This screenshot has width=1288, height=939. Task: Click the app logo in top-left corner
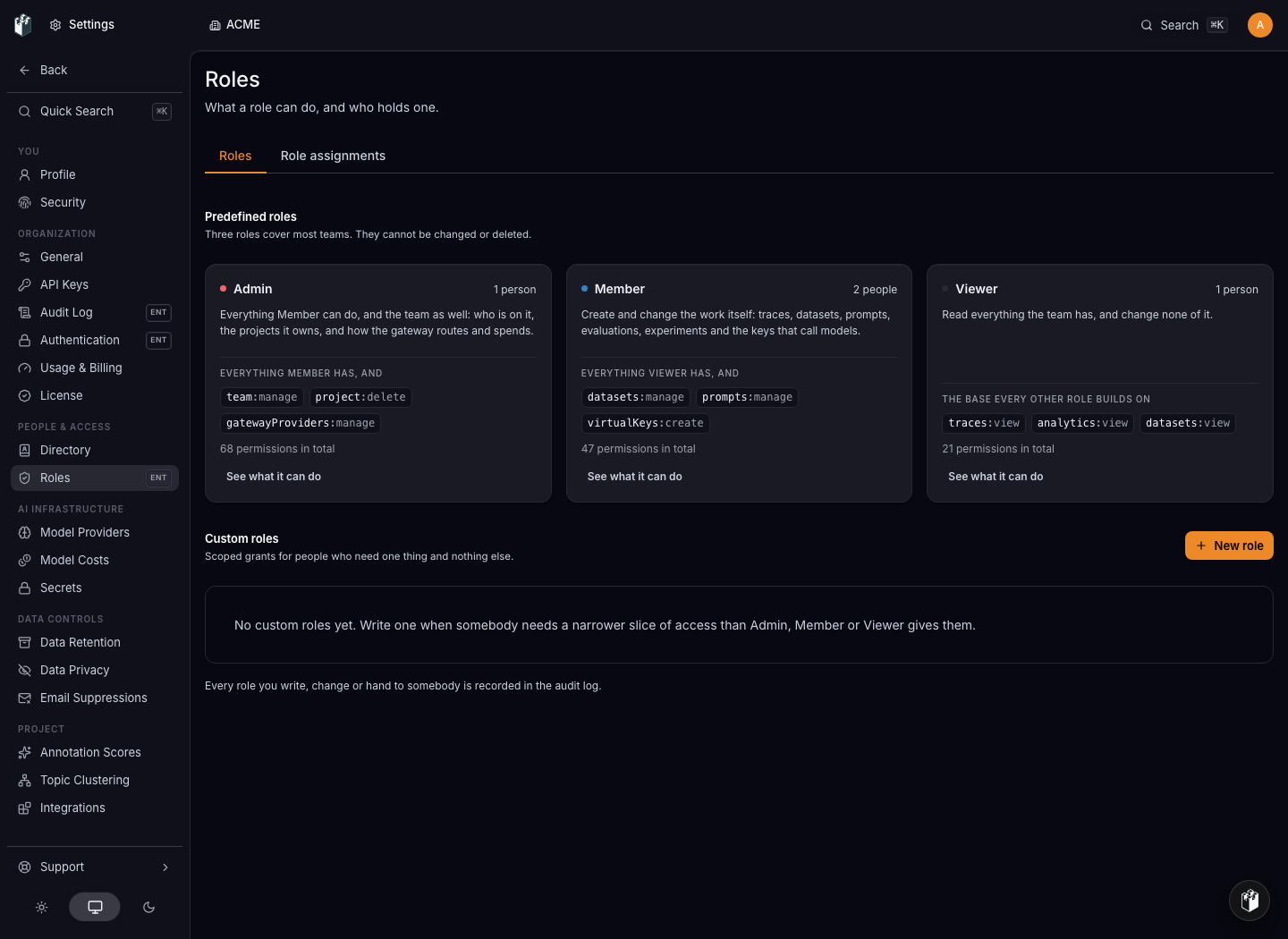pyautogui.click(x=23, y=24)
